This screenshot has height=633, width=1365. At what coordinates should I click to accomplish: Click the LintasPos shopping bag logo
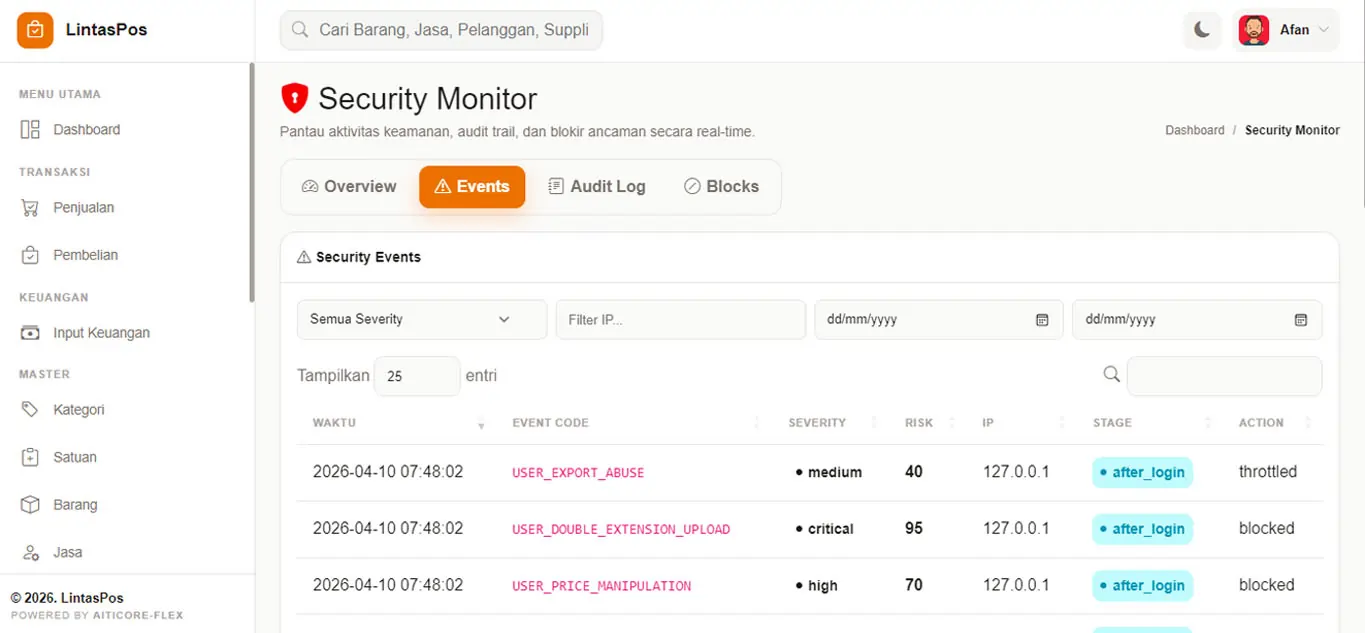coord(35,30)
